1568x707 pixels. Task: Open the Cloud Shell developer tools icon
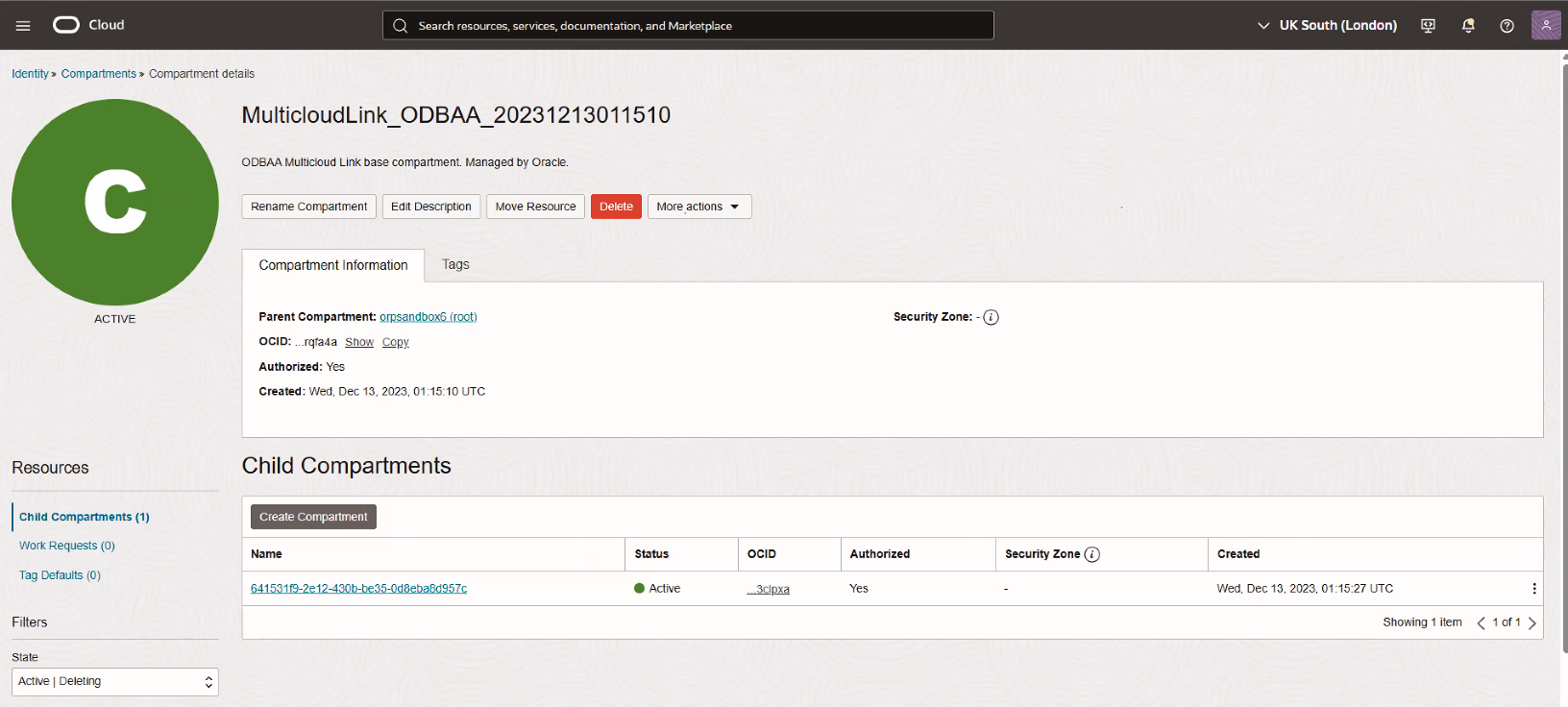click(1428, 26)
